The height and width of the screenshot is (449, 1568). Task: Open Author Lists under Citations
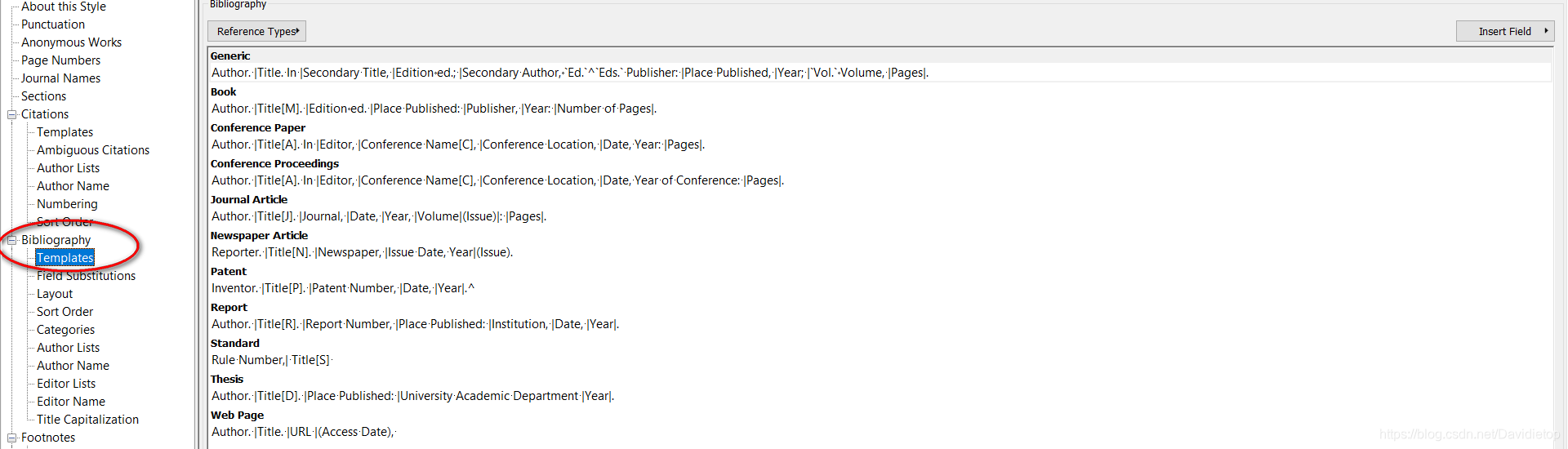(68, 168)
